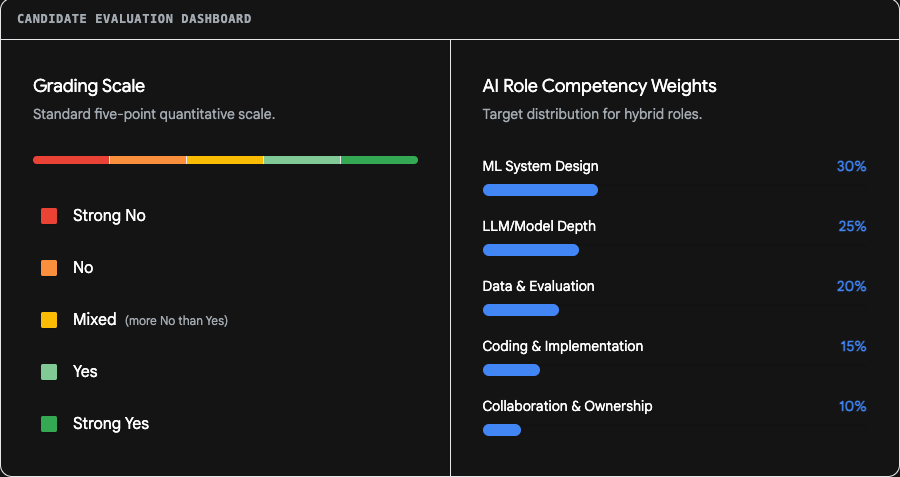
Task: Click the AI Role Competency Weights heading
Action: tap(599, 86)
